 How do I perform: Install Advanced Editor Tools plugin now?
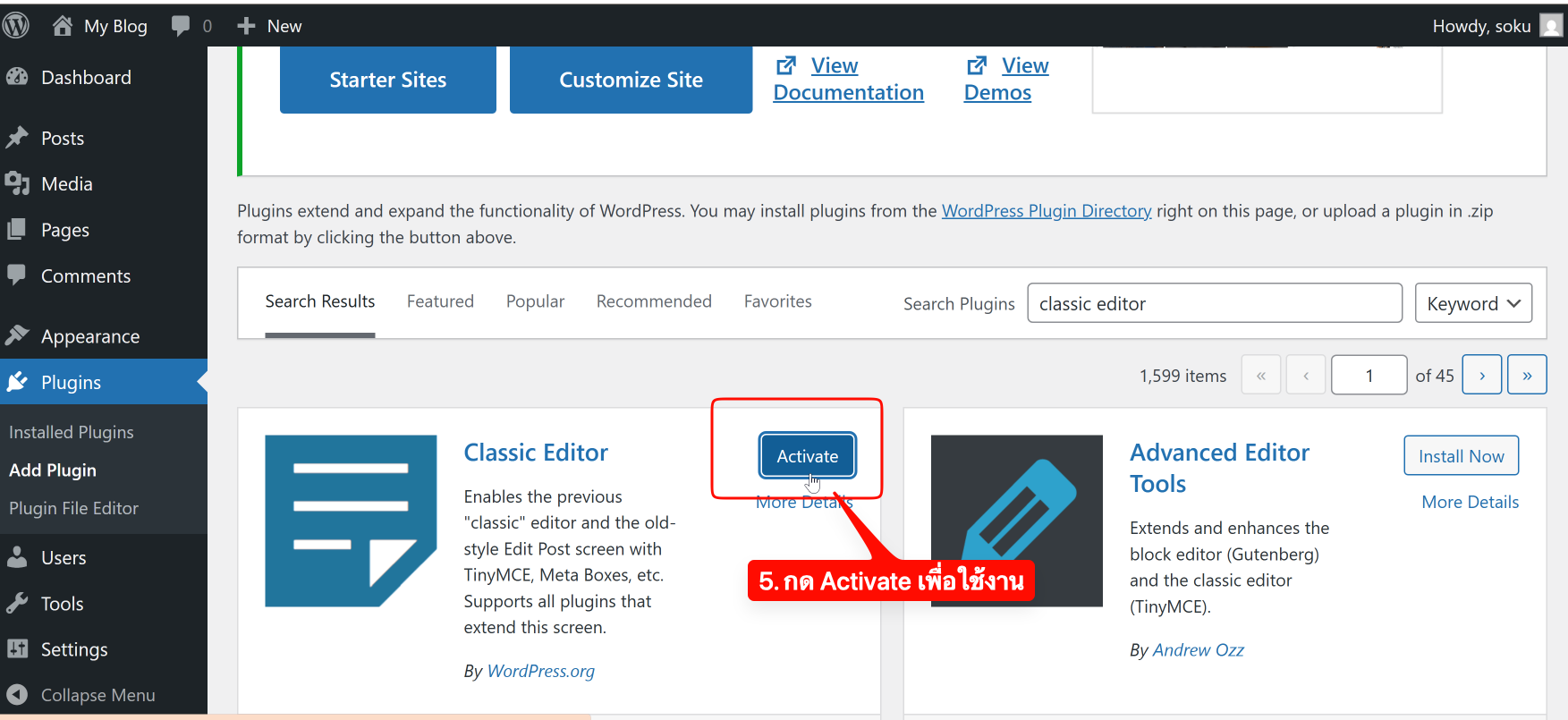pyautogui.click(x=1461, y=456)
